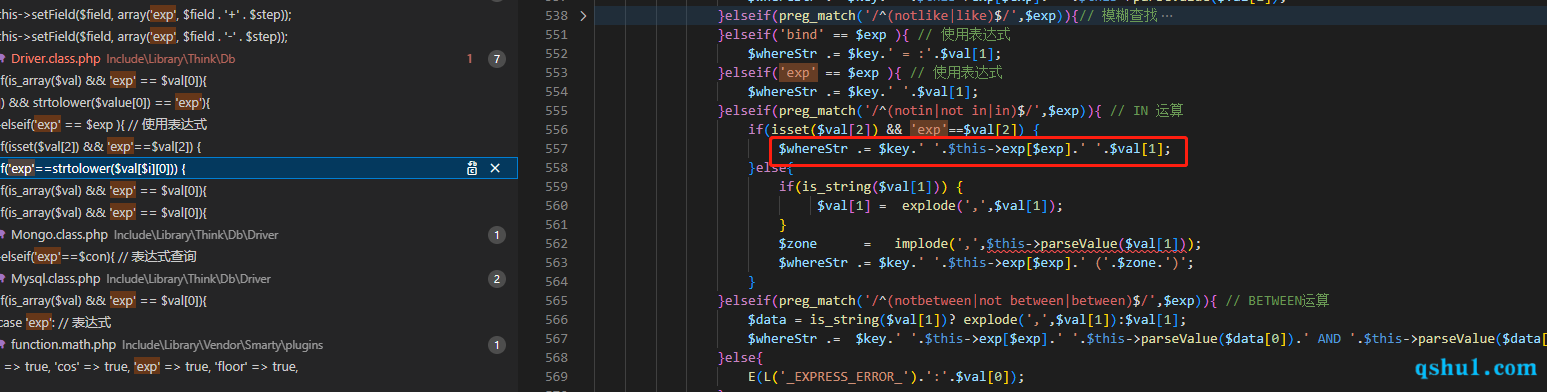Click the match count badge 7 for Driver.class.php
1547x392 pixels.
[497, 59]
